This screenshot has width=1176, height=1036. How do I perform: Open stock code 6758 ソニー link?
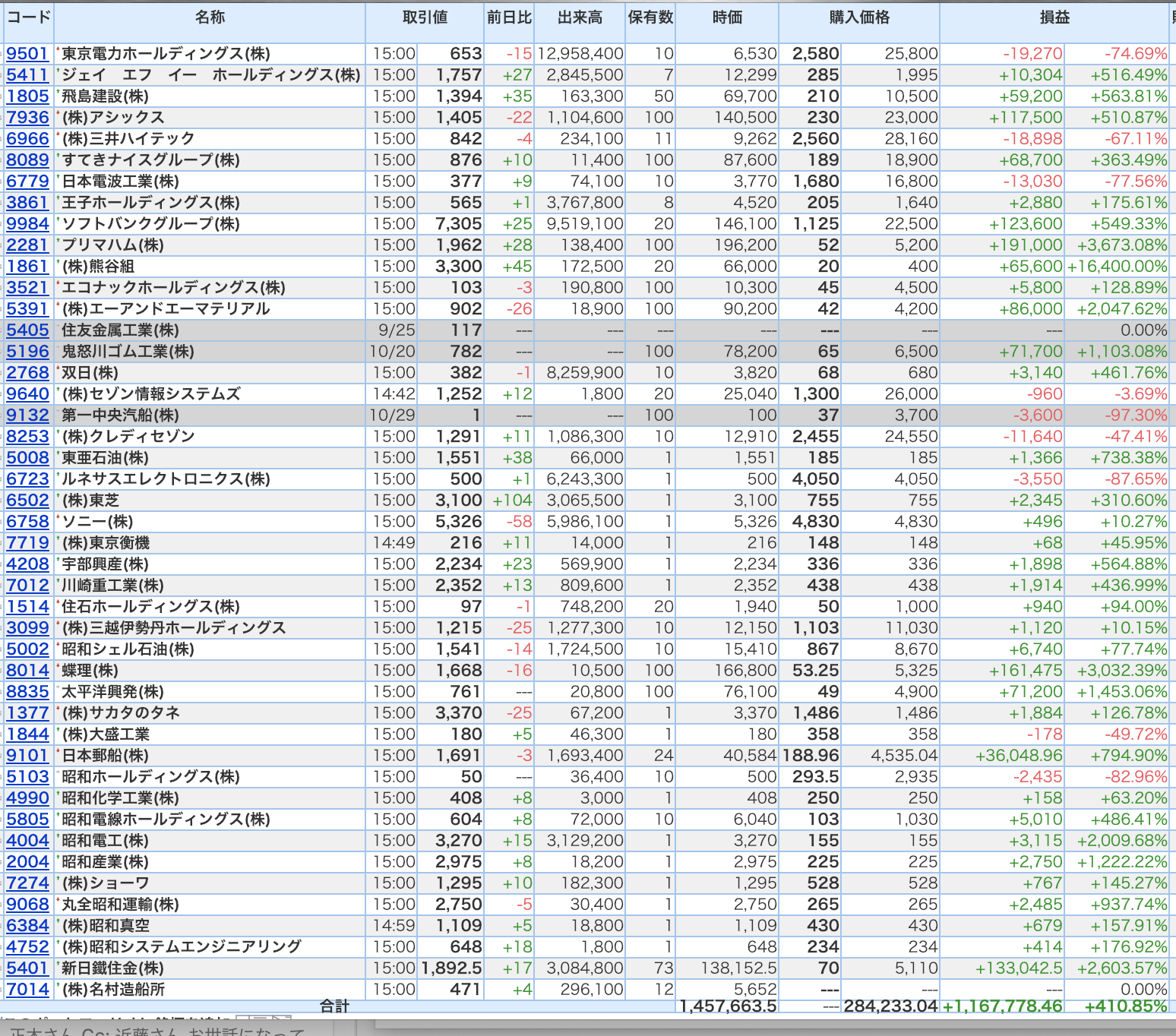click(x=27, y=522)
